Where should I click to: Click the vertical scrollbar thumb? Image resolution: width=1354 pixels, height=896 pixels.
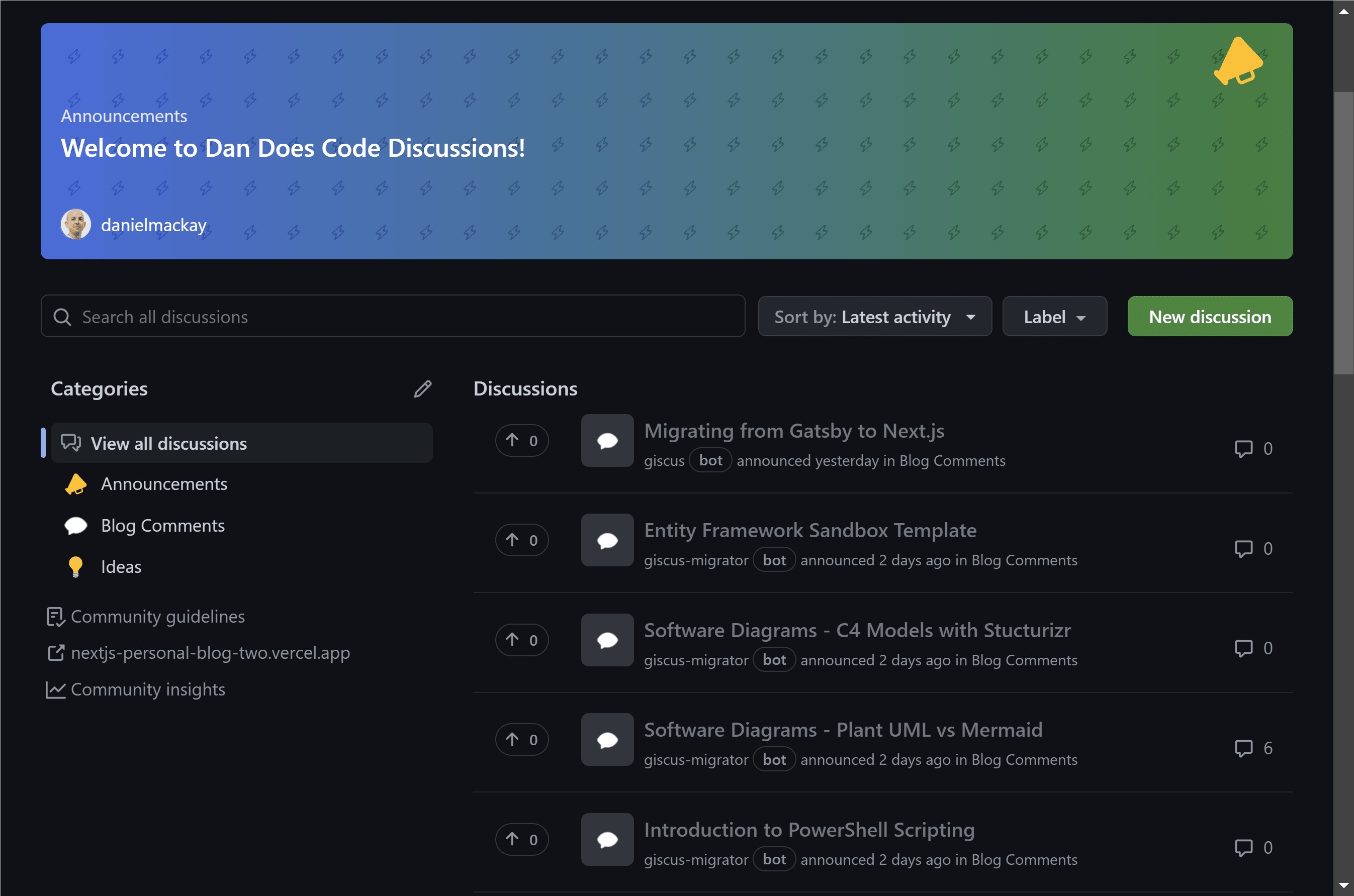pos(1344,233)
